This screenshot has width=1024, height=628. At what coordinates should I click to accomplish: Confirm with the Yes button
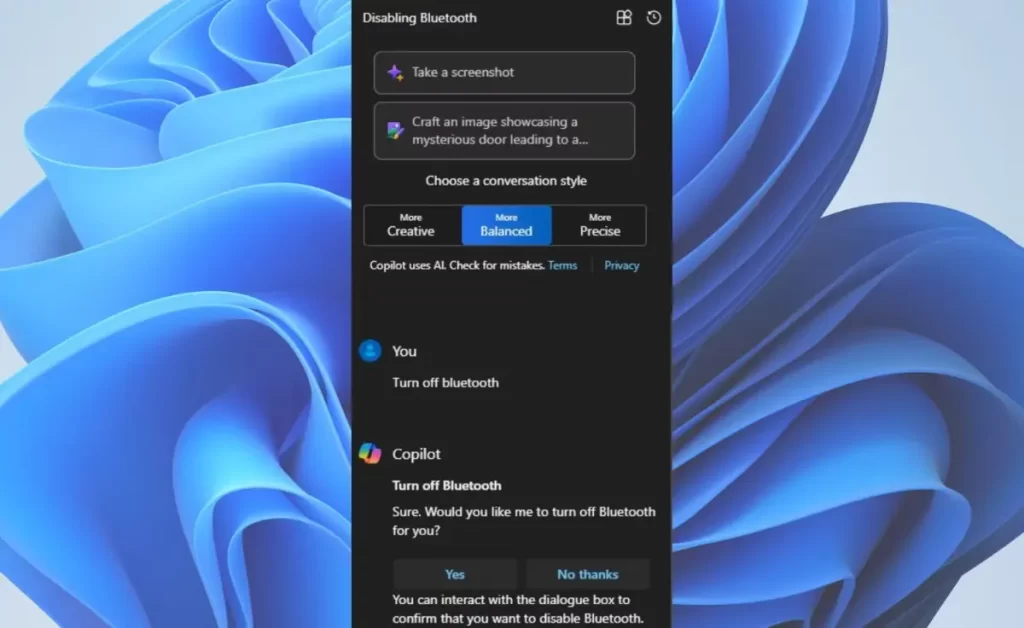point(455,574)
